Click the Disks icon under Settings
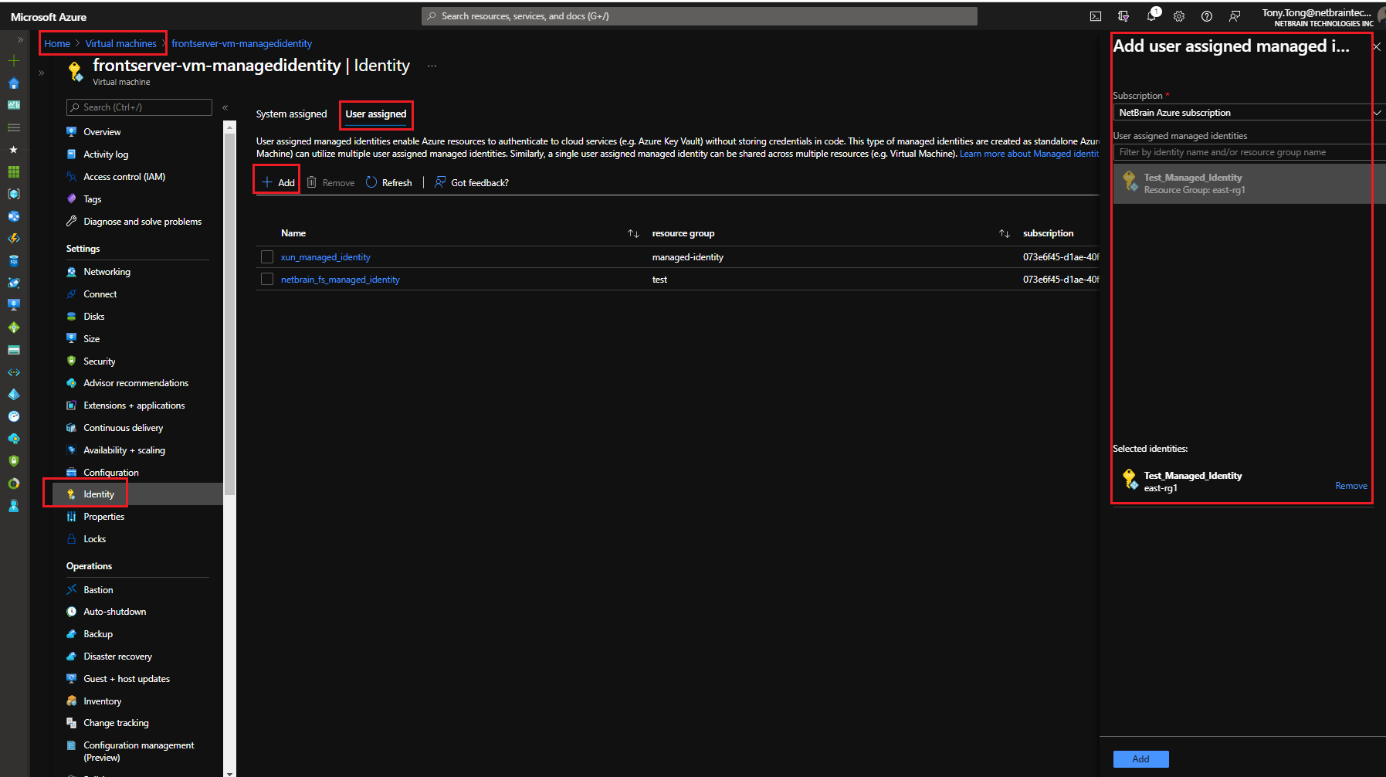The height and width of the screenshot is (777, 1386). (x=71, y=316)
